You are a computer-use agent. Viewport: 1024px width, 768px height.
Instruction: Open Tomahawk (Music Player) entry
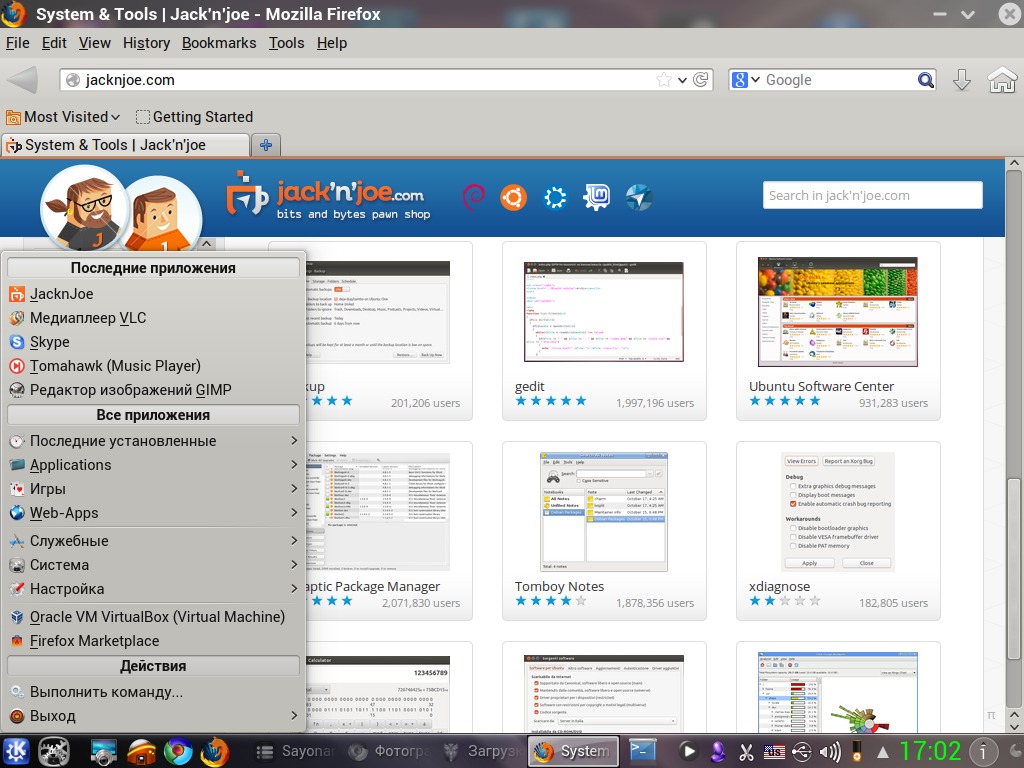click(153, 366)
